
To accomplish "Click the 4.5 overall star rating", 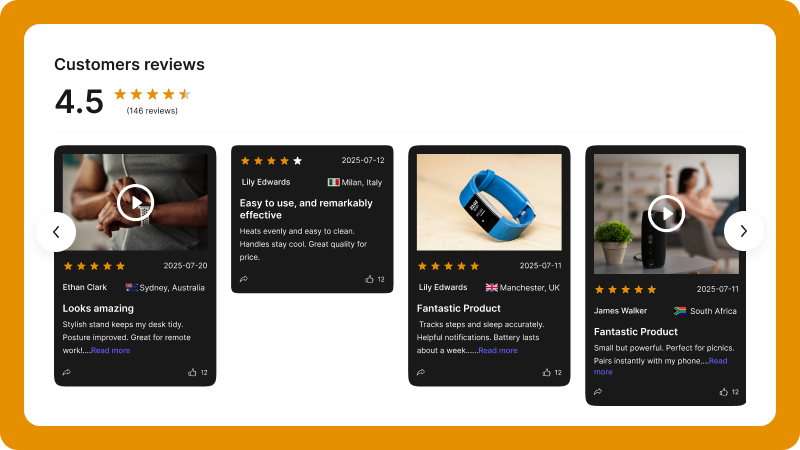I will click(x=153, y=94).
